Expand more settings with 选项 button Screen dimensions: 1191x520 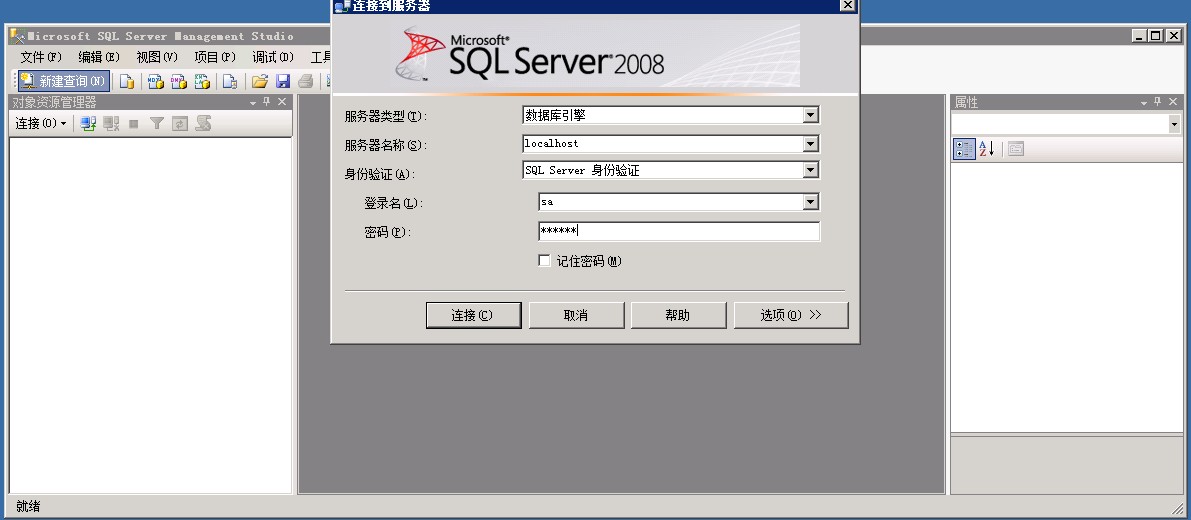790,315
